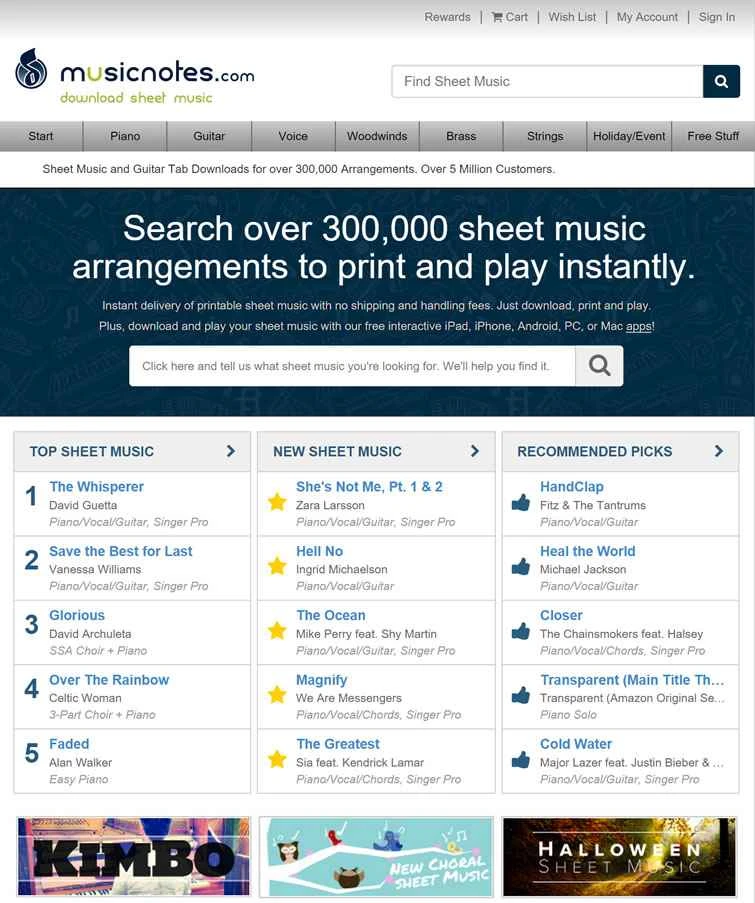This screenshot has height=903, width=755.
Task: Open The Whisperer by David Guetta
Action: (x=97, y=487)
